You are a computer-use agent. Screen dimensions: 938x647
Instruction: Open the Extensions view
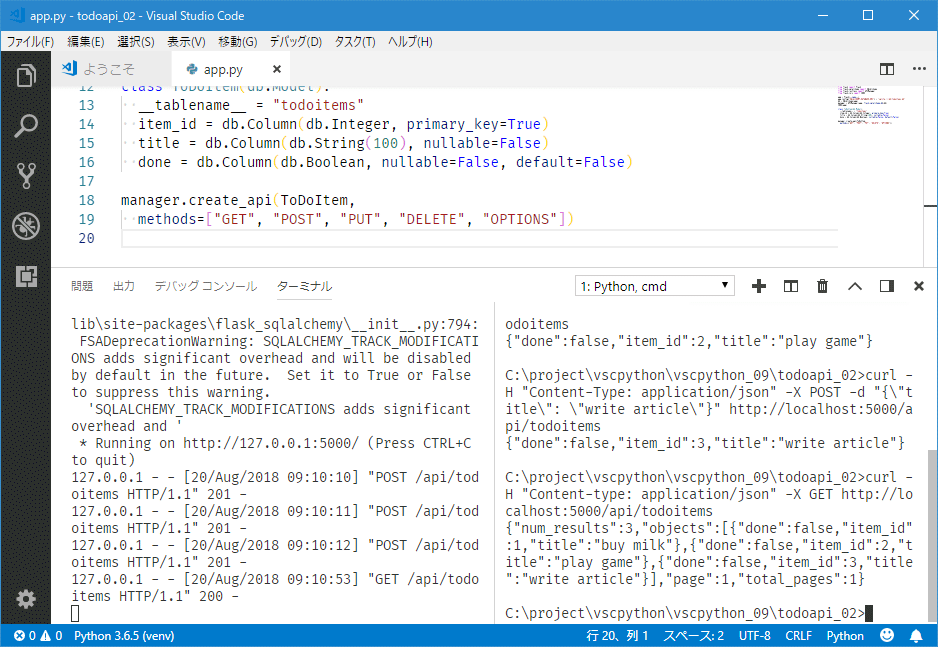click(x=26, y=276)
